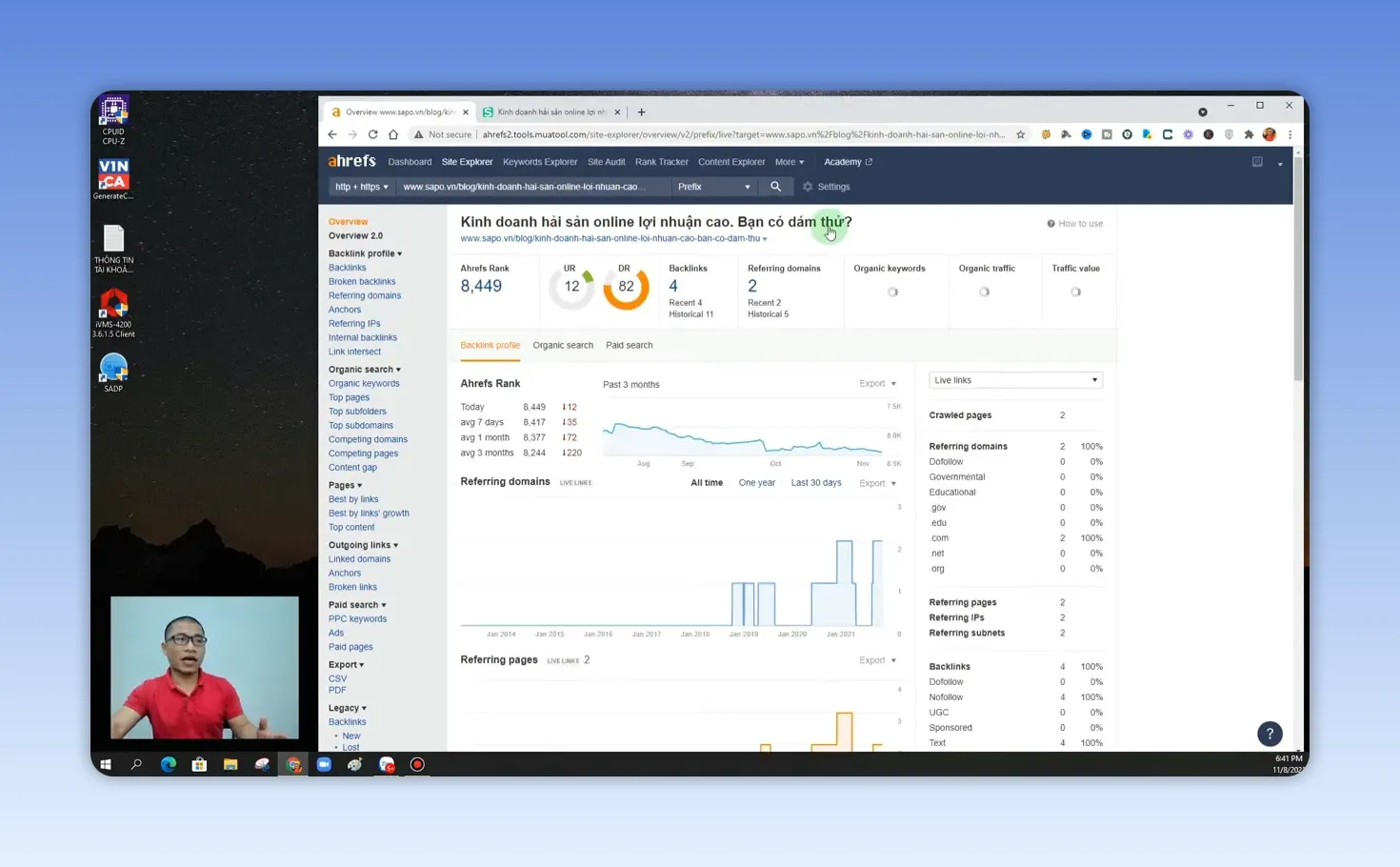Image resolution: width=1400 pixels, height=867 pixels.
Task: Expand the More menu in ahrefs navbar
Action: [x=790, y=162]
